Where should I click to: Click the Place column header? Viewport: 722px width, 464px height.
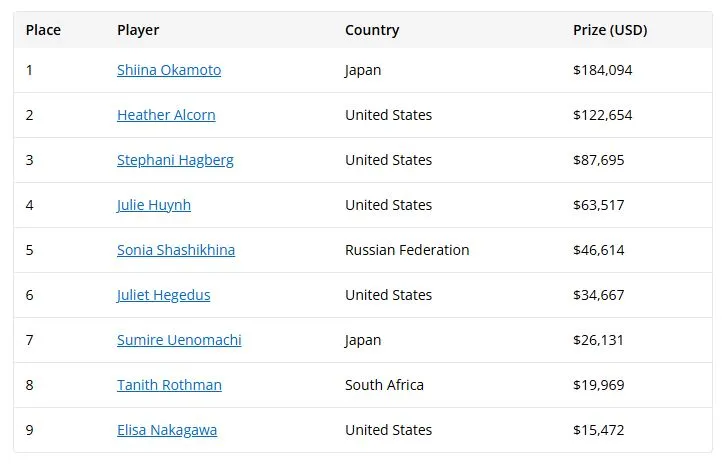pyautogui.click(x=43, y=30)
